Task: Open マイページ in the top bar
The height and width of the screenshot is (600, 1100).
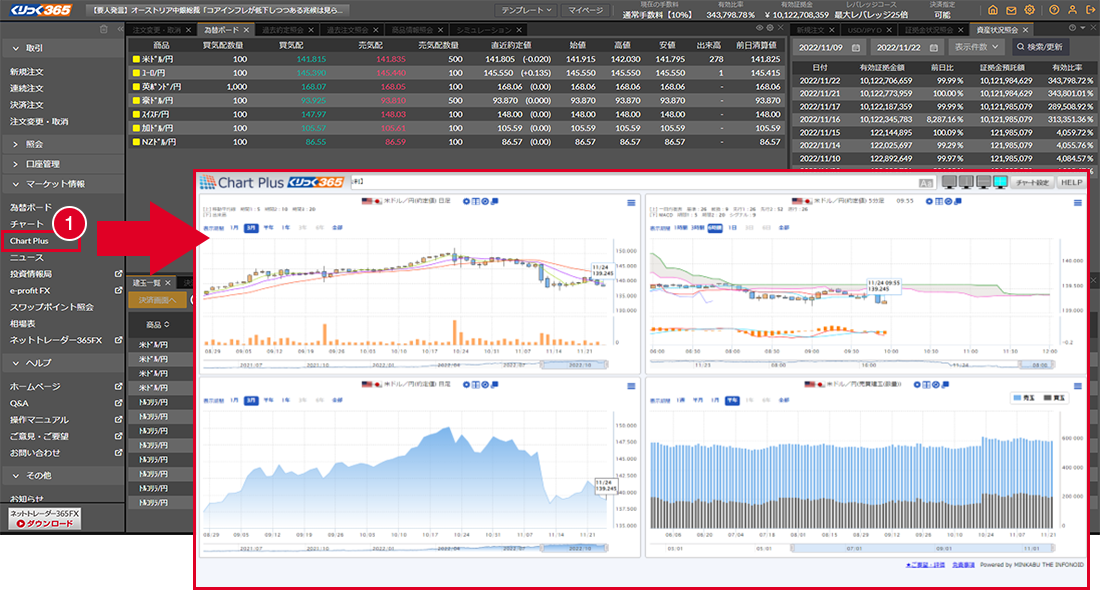Action: pyautogui.click(x=585, y=10)
